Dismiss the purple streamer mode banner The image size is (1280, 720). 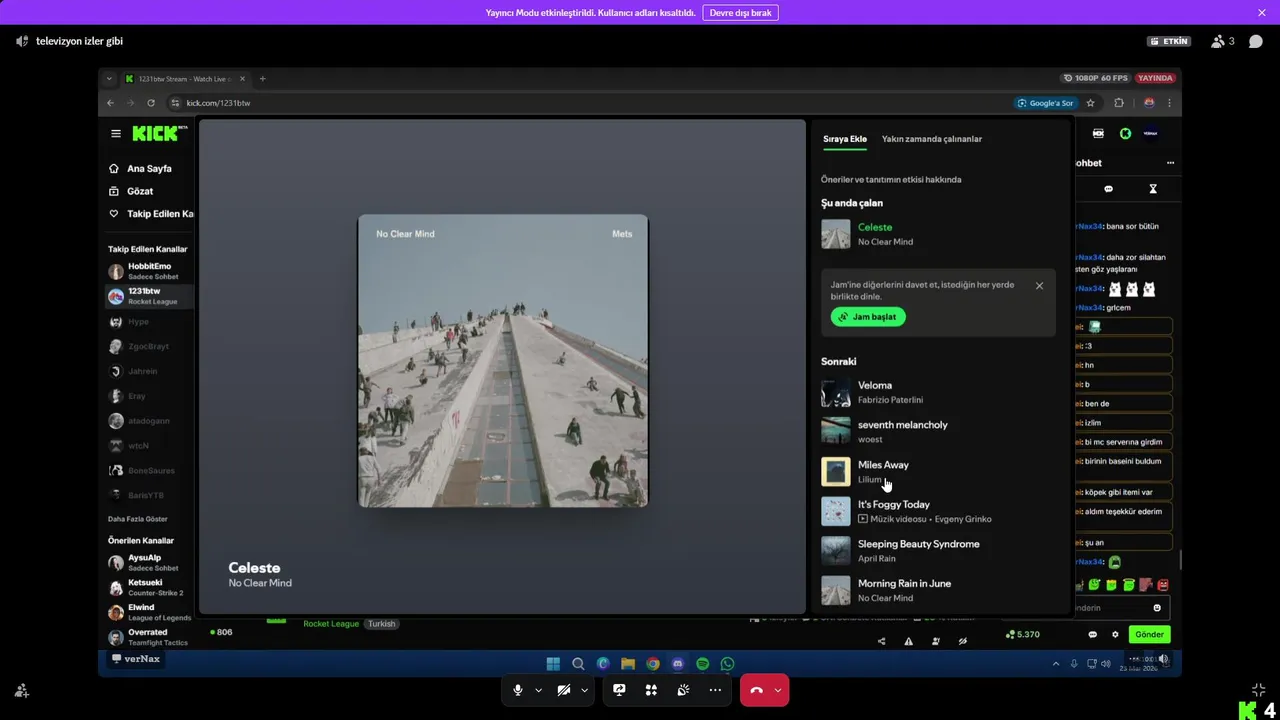click(1262, 13)
